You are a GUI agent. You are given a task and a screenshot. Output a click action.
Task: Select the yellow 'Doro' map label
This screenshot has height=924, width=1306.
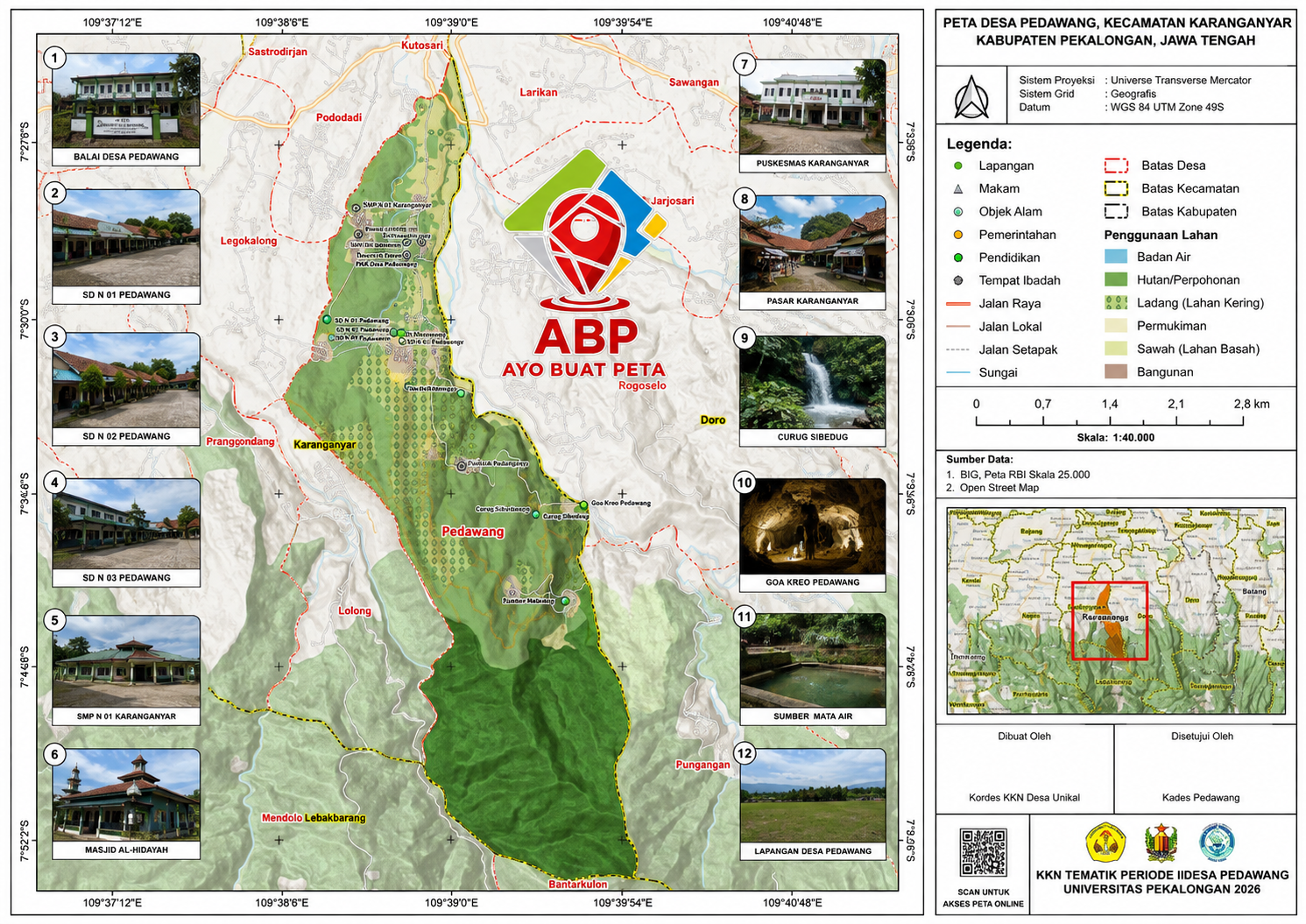click(713, 420)
